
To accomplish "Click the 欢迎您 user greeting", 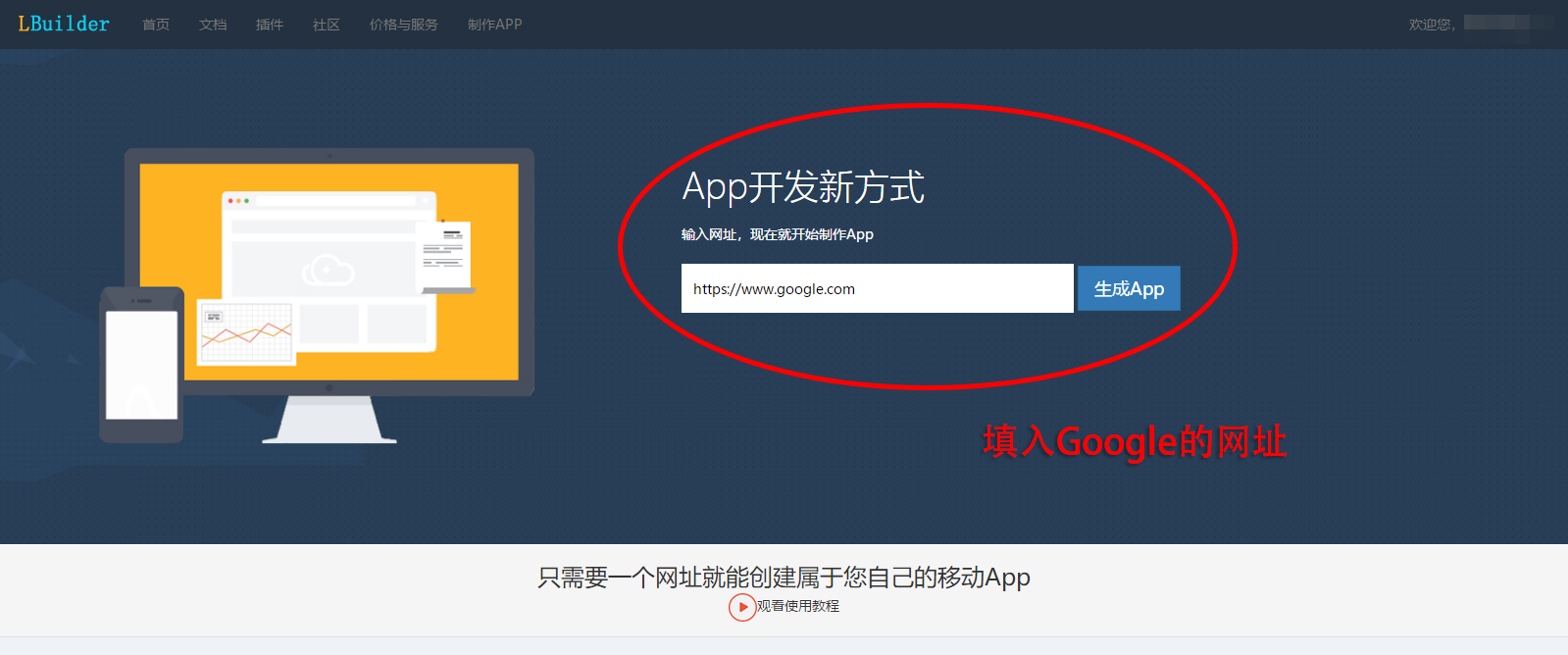I will (x=1432, y=25).
